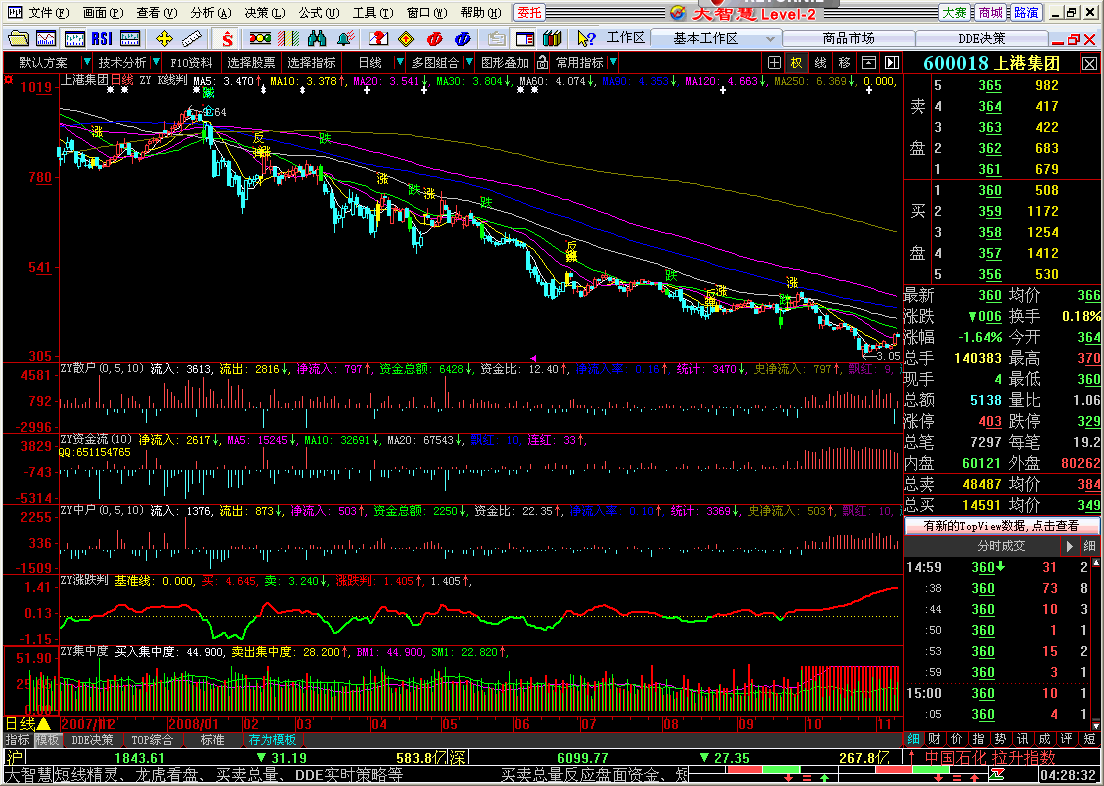Click the greyed clipboard toolbar icon
The width and height of the screenshot is (1104, 786).
(x=498, y=38)
